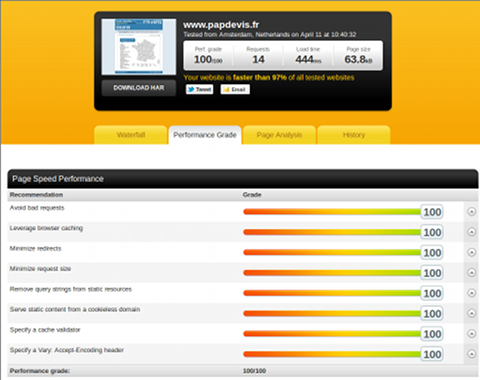Click the Page size 63.8kB value
The image size is (480, 380).
coord(358,59)
